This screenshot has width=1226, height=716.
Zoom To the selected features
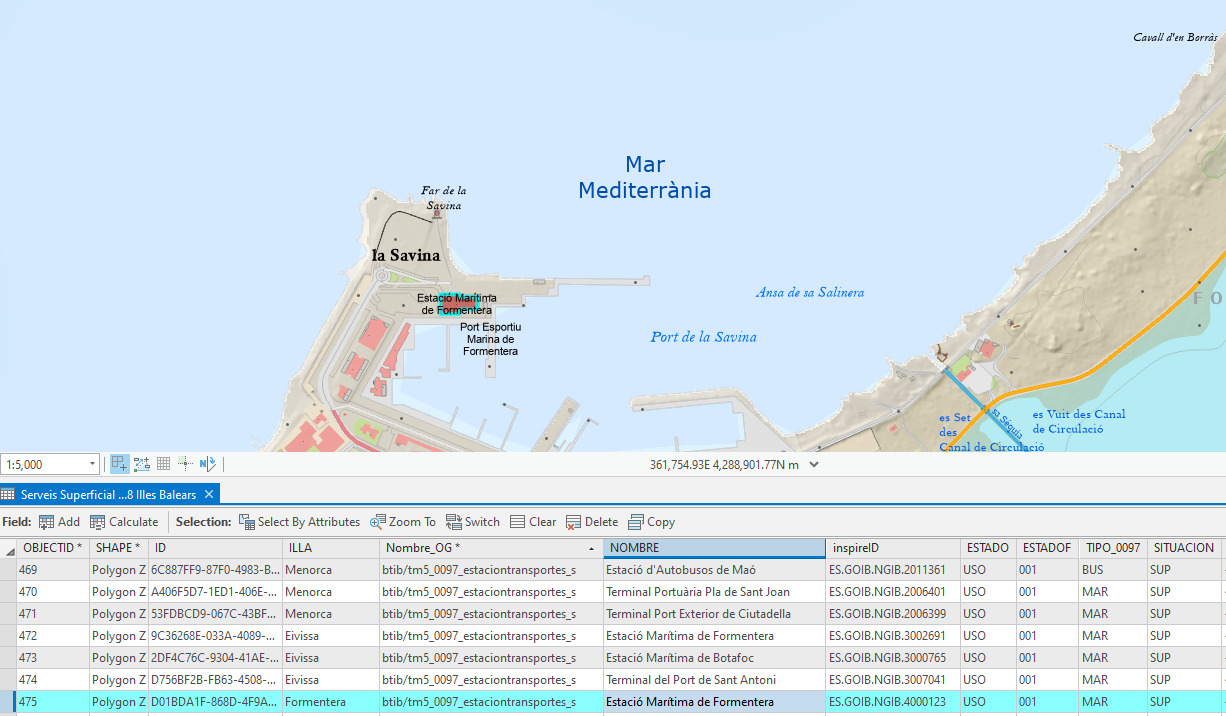pos(403,522)
